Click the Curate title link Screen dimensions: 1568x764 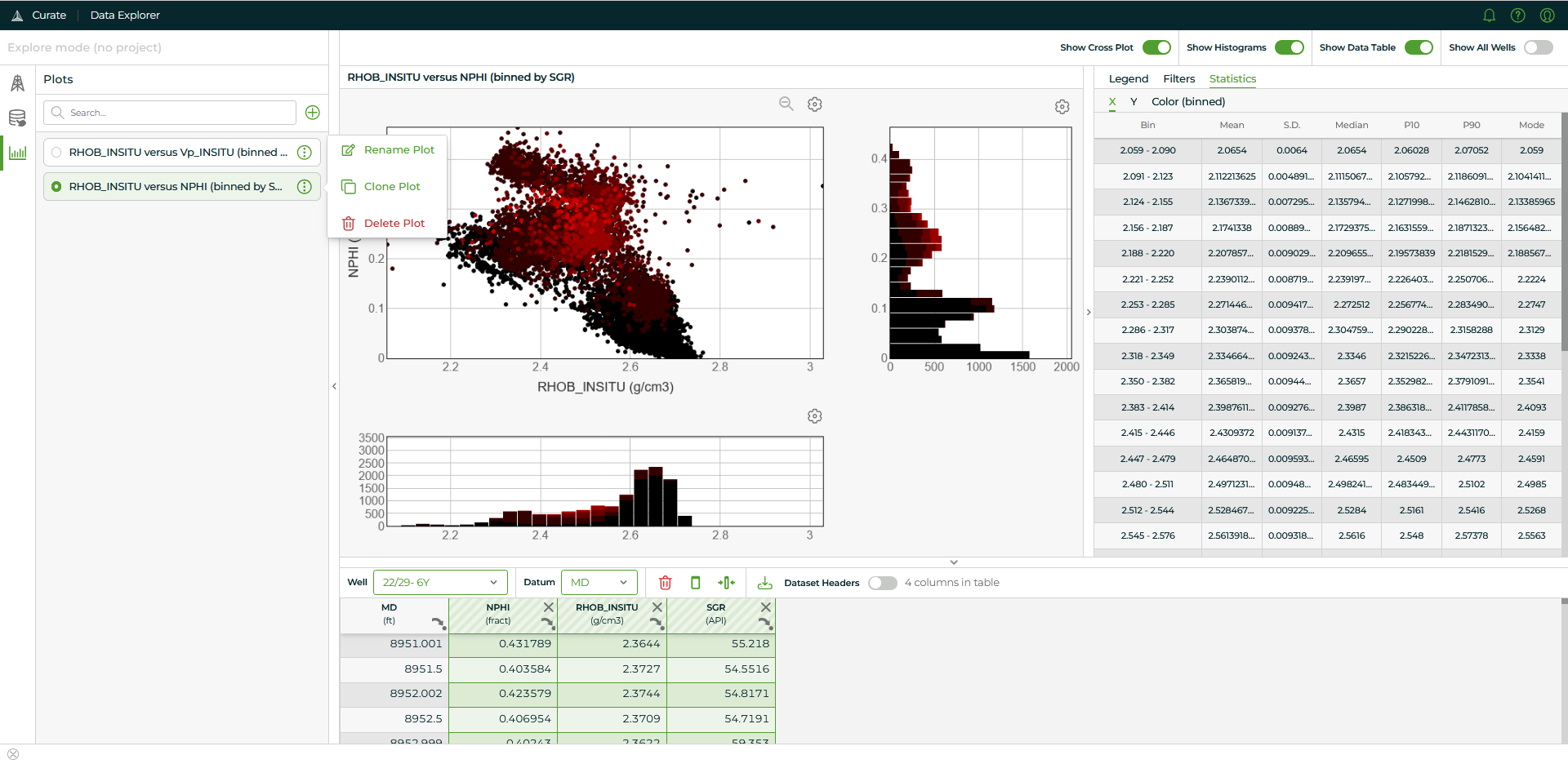pyautogui.click(x=49, y=16)
